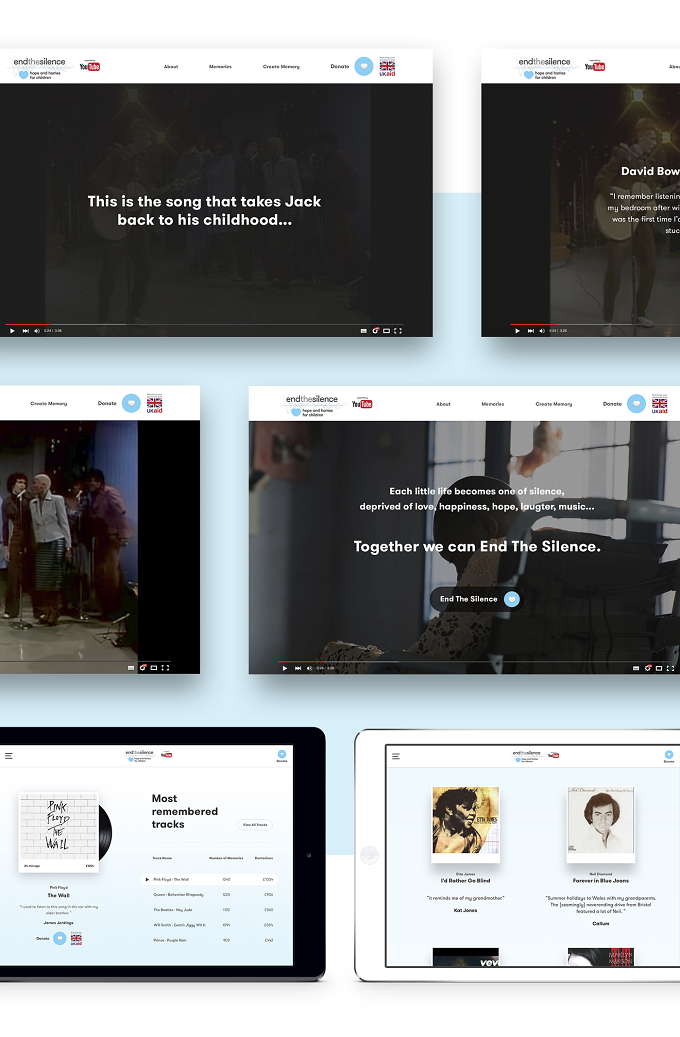Open hamburger menu on the black tablet
This screenshot has height=1037, width=680.
point(9,755)
